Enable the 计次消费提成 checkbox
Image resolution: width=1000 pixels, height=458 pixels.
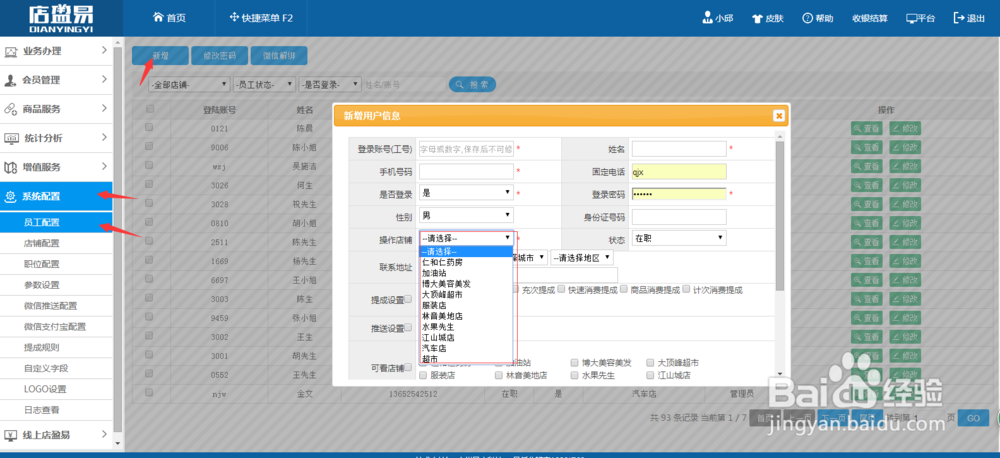pos(687,289)
